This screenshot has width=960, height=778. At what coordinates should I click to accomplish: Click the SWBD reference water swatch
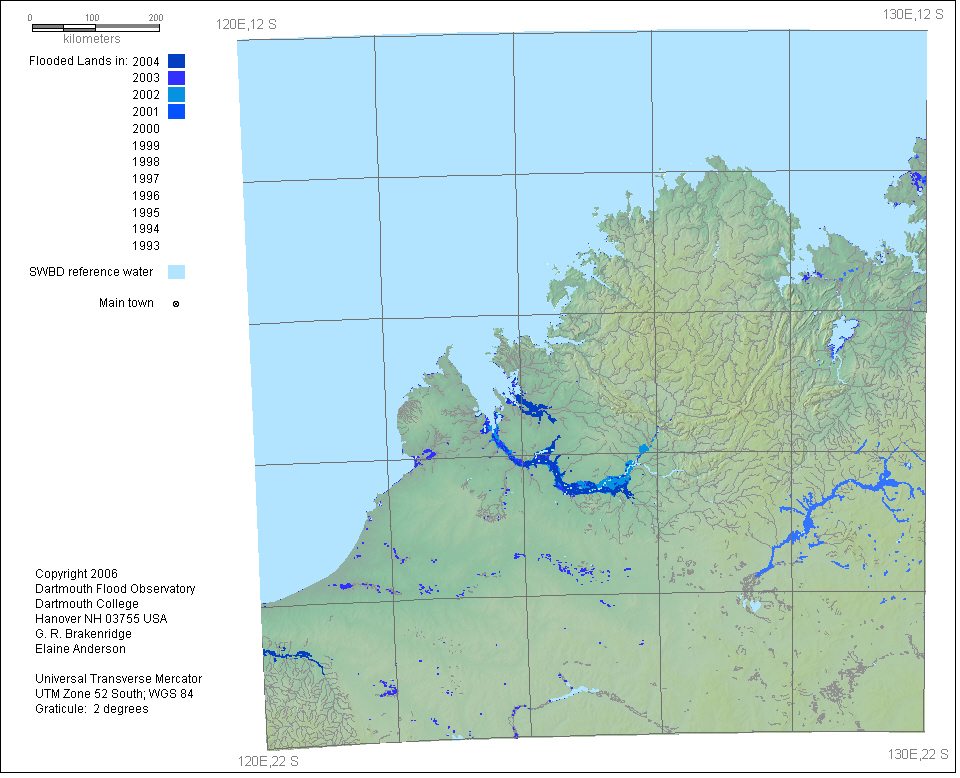(x=176, y=272)
